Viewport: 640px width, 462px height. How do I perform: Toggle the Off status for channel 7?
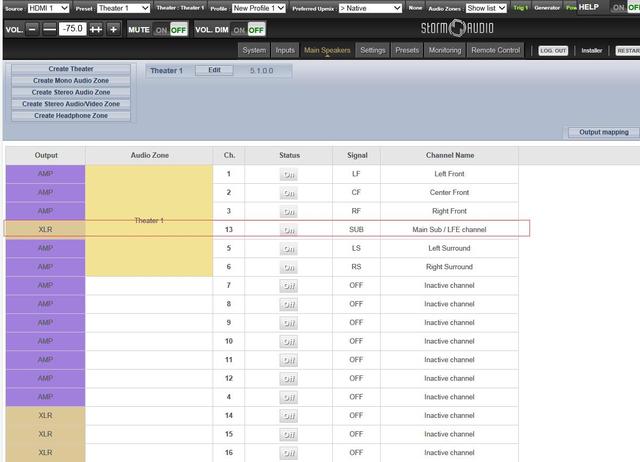click(289, 285)
